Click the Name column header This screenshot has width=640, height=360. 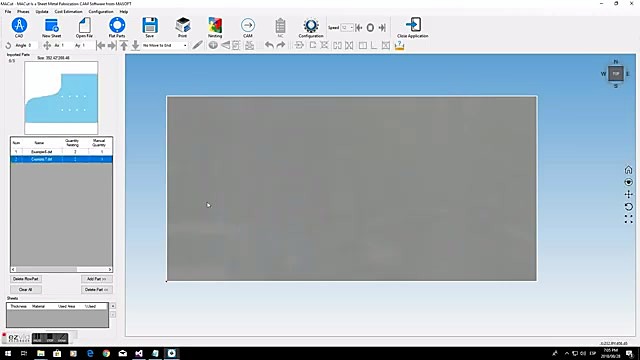39,143
